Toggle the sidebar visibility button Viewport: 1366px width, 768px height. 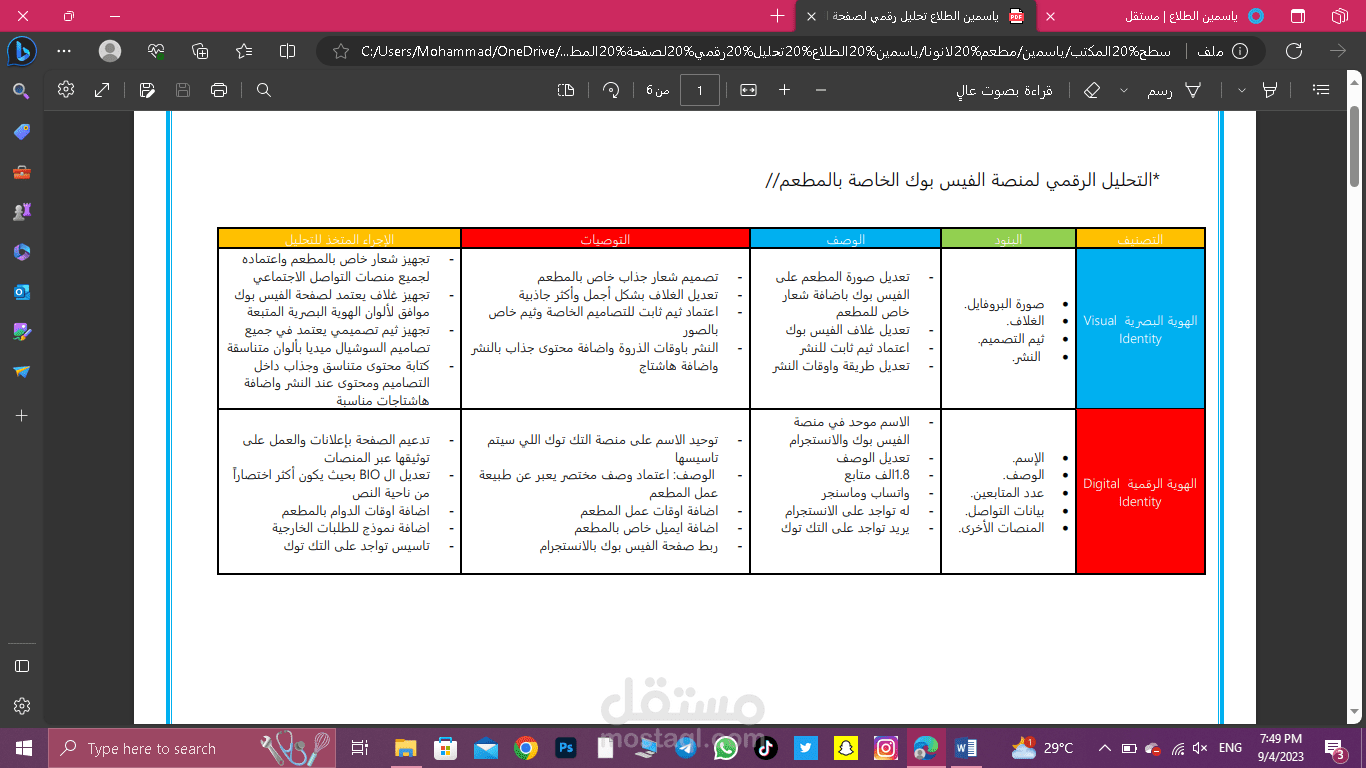pos(21,666)
